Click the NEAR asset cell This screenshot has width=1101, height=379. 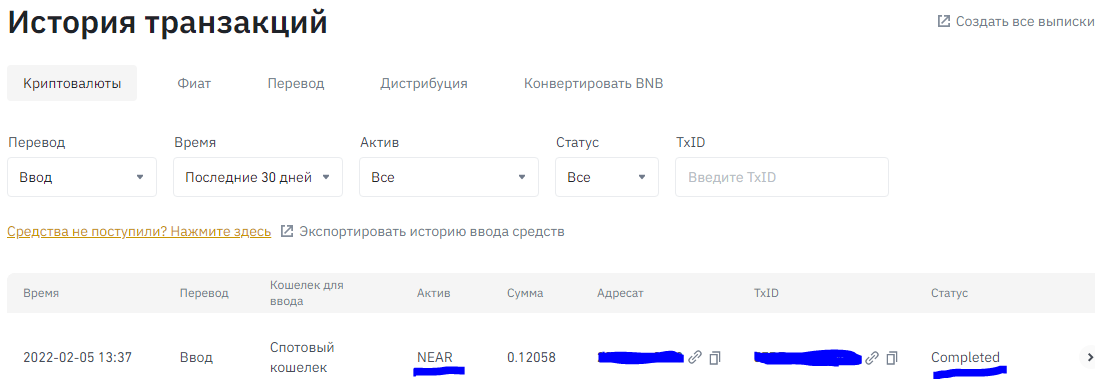coord(435,357)
